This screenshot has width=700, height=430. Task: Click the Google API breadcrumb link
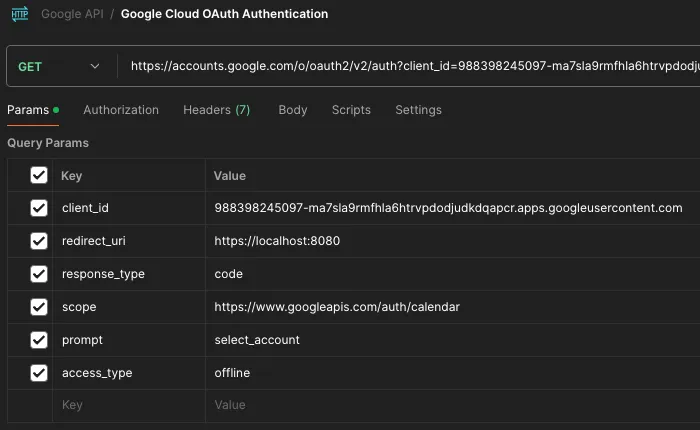(x=72, y=14)
